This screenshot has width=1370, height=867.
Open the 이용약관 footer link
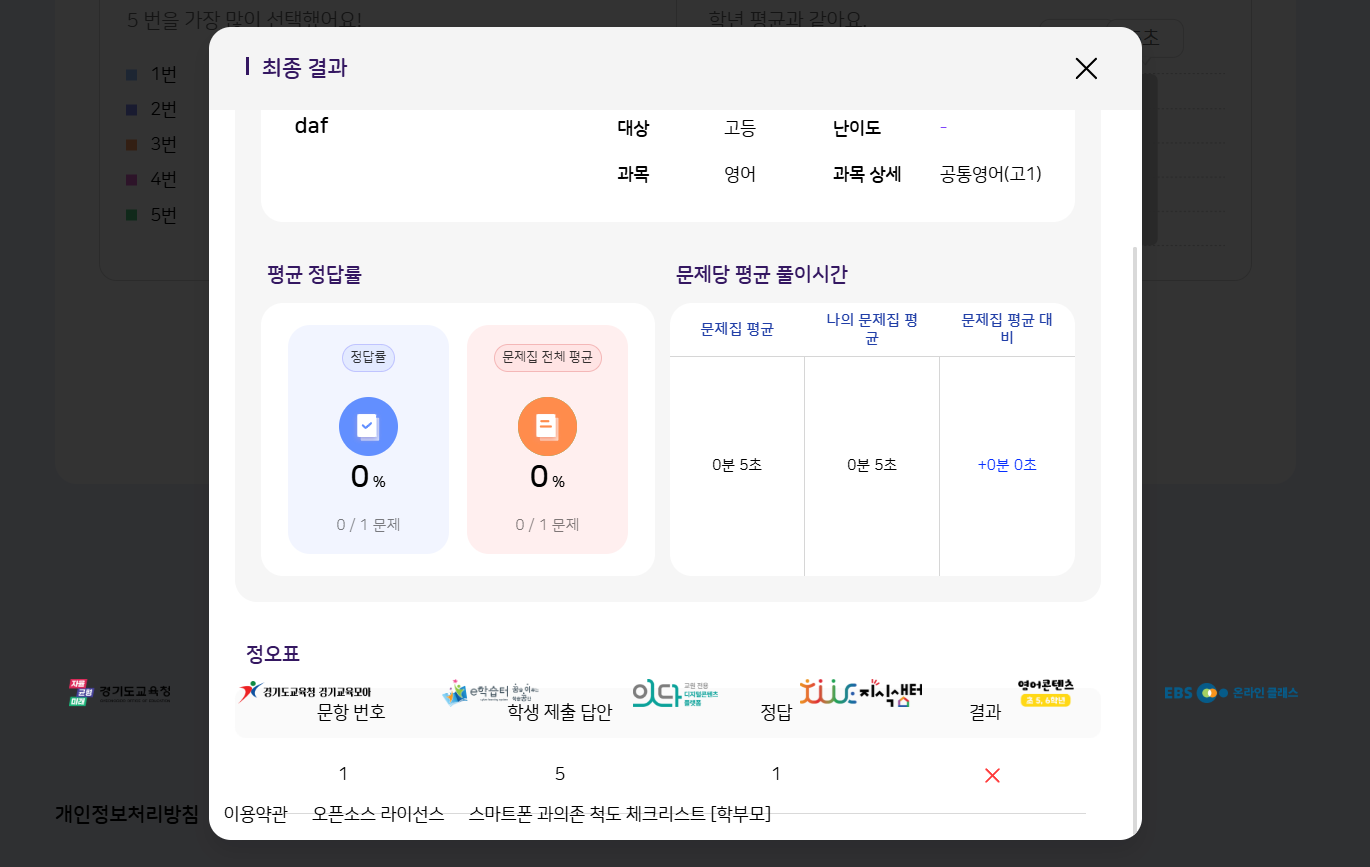(255, 814)
